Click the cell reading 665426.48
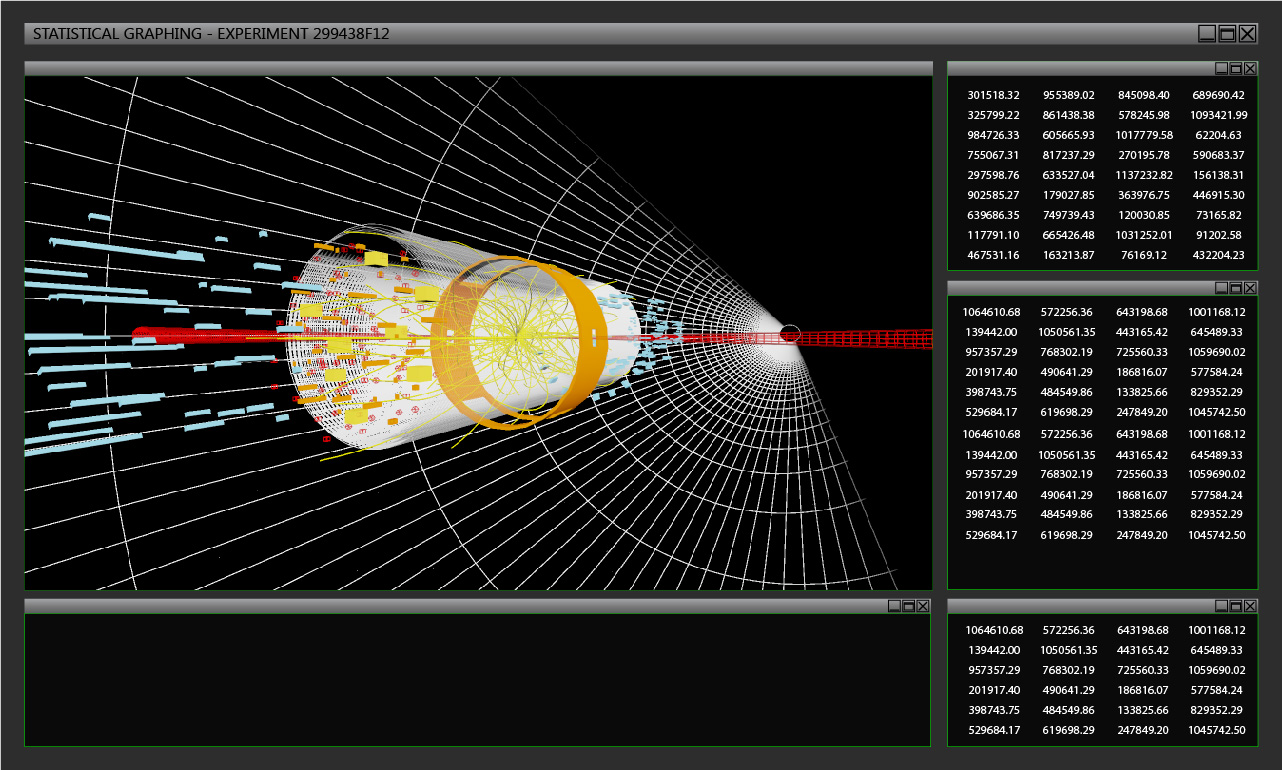This screenshot has width=1282, height=770. (x=1069, y=235)
